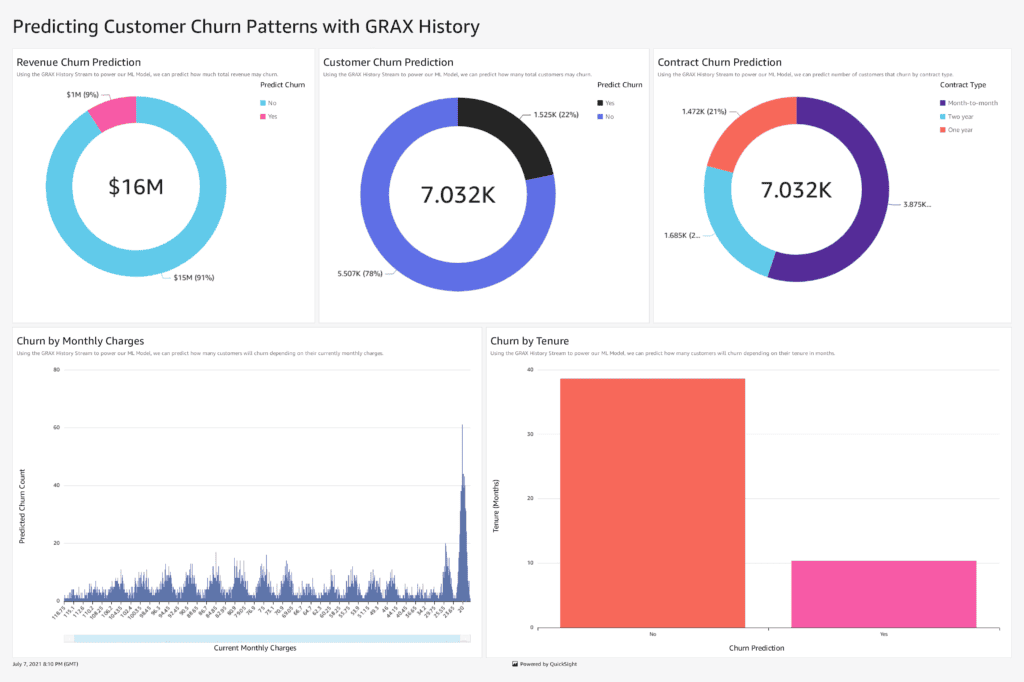The width and height of the screenshot is (1024, 682).
Task: Click the blue 'No' legend marker in Revenue Churn
Action: tap(264, 103)
